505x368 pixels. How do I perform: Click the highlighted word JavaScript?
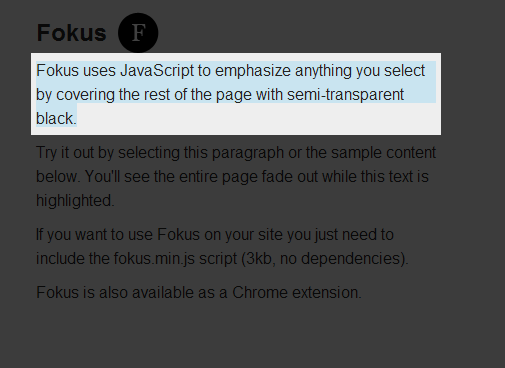point(157,71)
